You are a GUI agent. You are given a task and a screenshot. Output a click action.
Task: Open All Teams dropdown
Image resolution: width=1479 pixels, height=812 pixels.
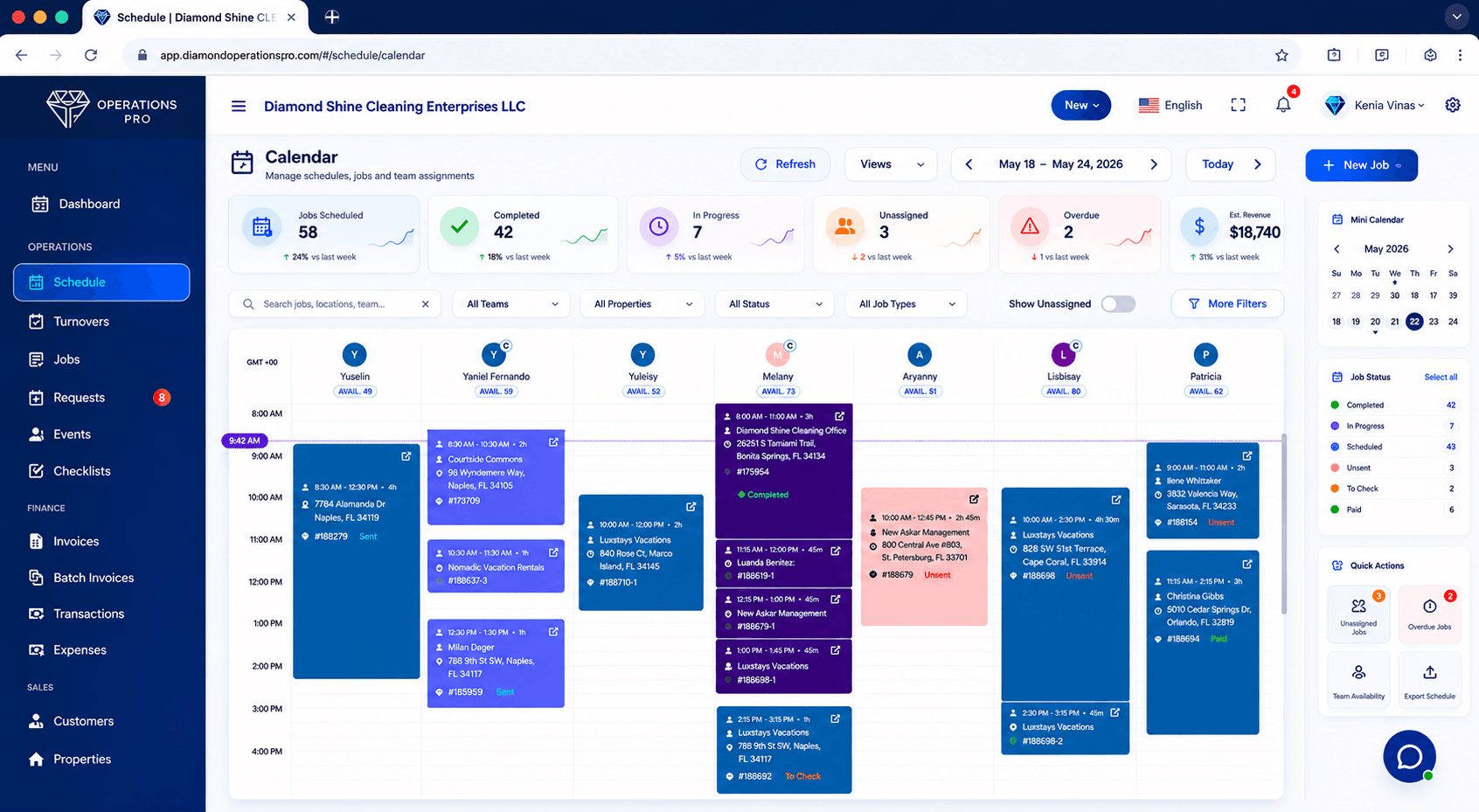[511, 304]
